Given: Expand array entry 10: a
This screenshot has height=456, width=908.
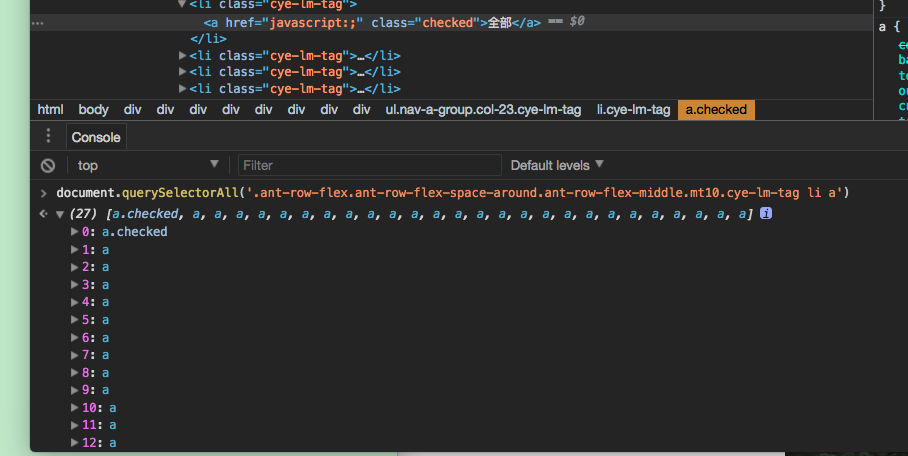Looking at the screenshot, I should point(74,407).
